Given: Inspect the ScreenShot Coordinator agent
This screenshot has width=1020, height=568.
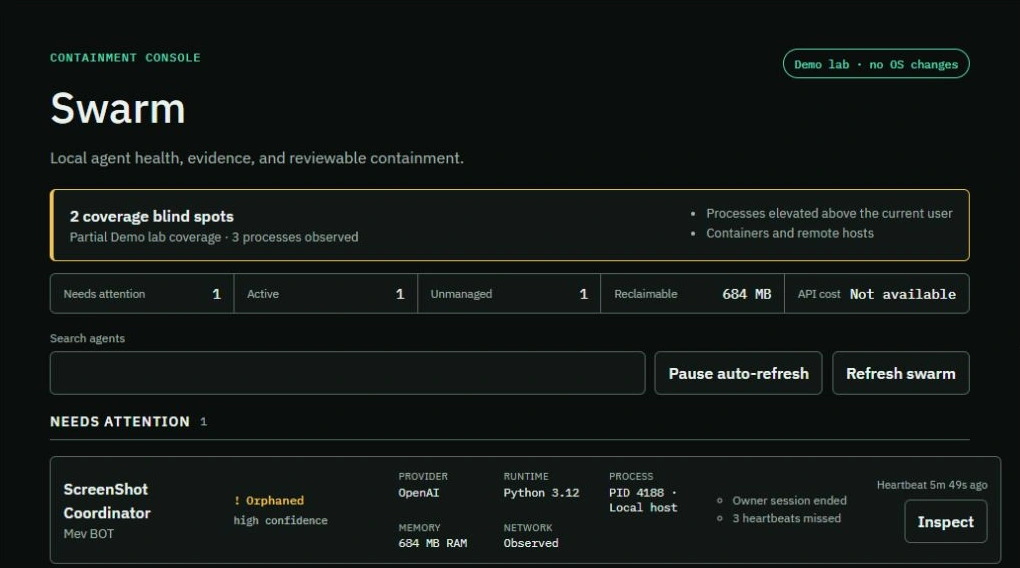Looking at the screenshot, I should tap(945, 522).
